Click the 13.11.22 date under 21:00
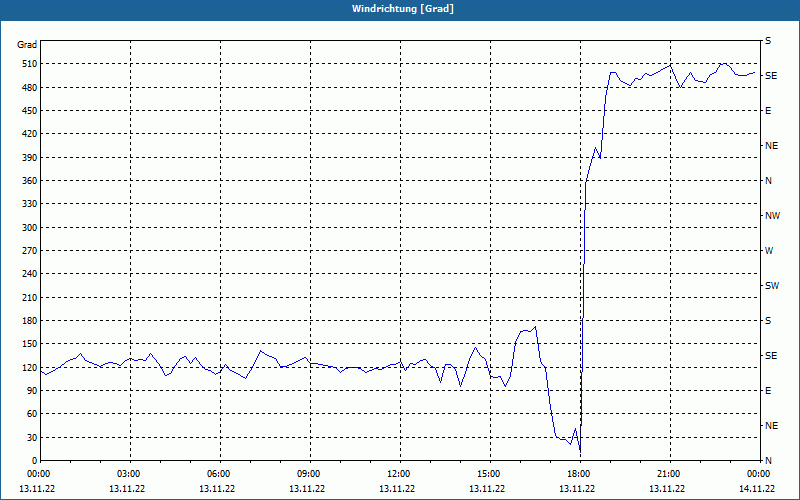The image size is (800, 500). pyautogui.click(x=667, y=489)
